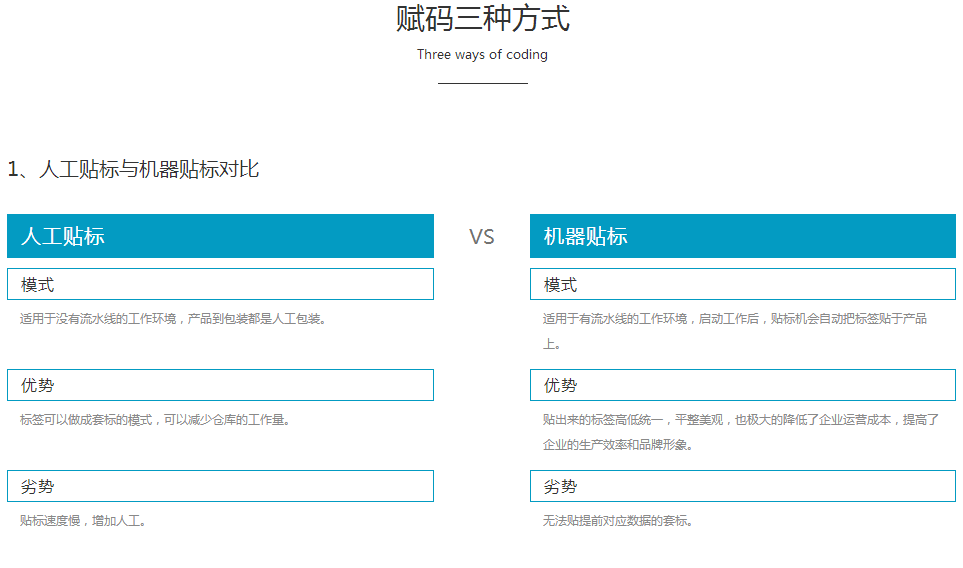The width and height of the screenshot is (963, 568).
Task: Click the 模式 box under 机器贴标
Action: pyautogui.click(x=743, y=284)
